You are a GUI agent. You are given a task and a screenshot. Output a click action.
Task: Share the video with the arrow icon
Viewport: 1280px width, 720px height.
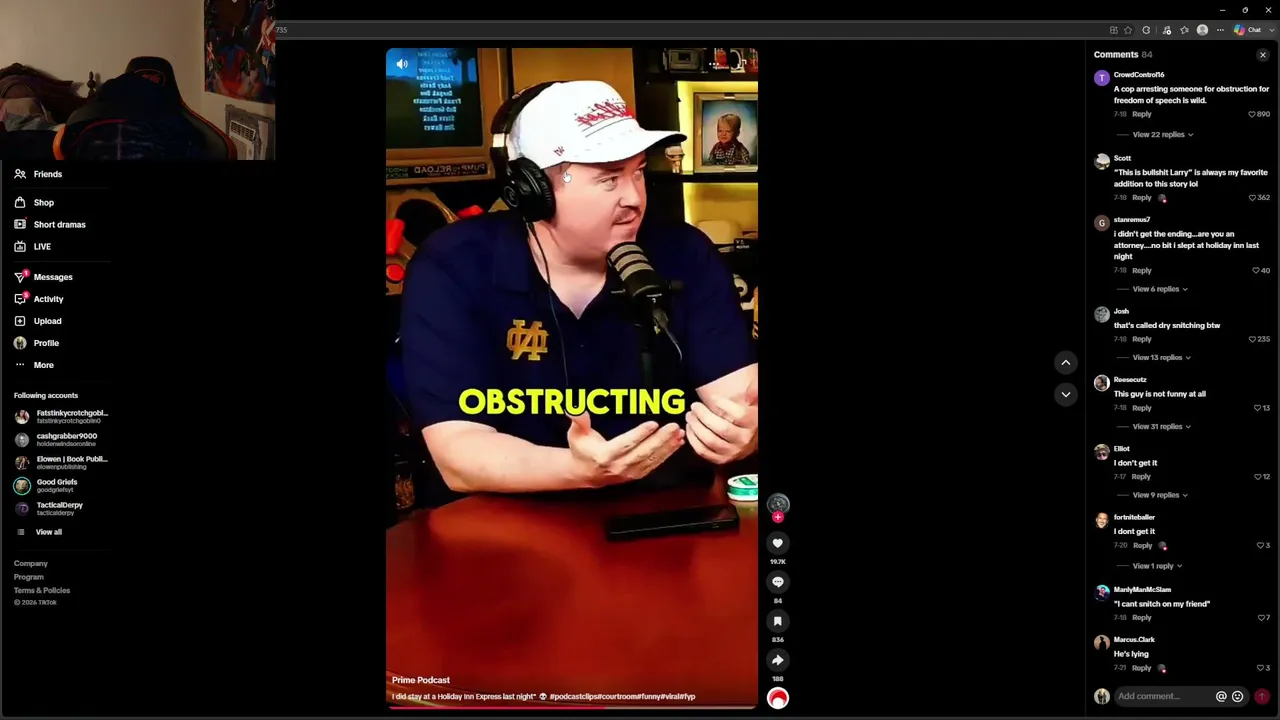coord(778,660)
